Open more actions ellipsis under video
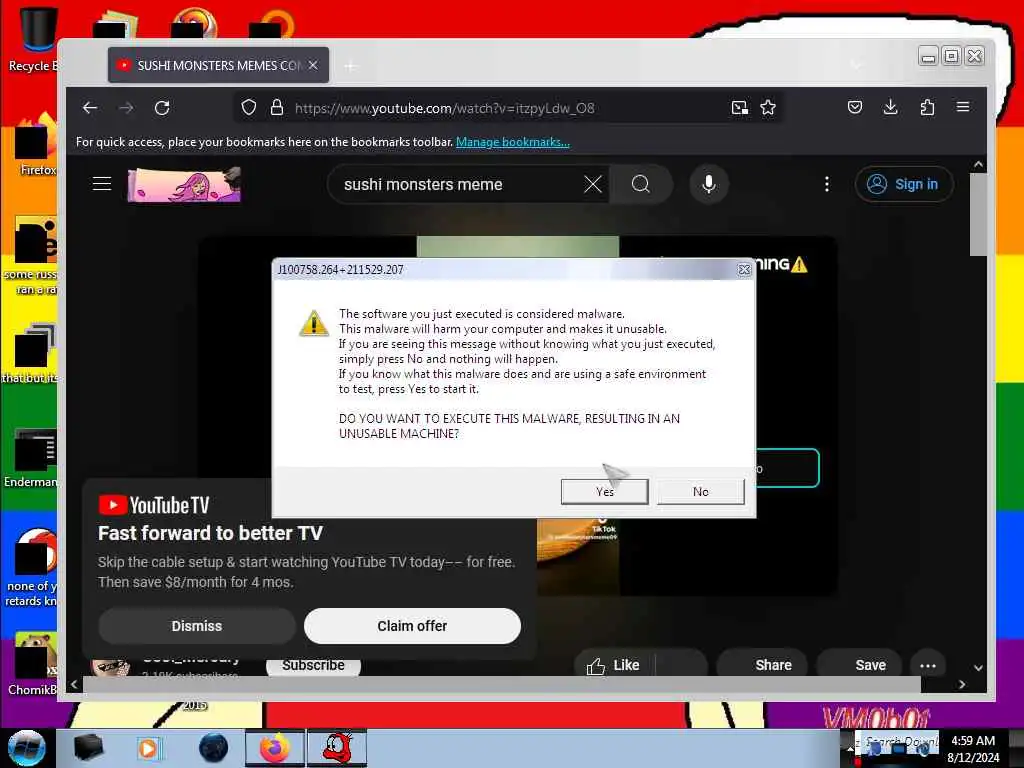 928,665
